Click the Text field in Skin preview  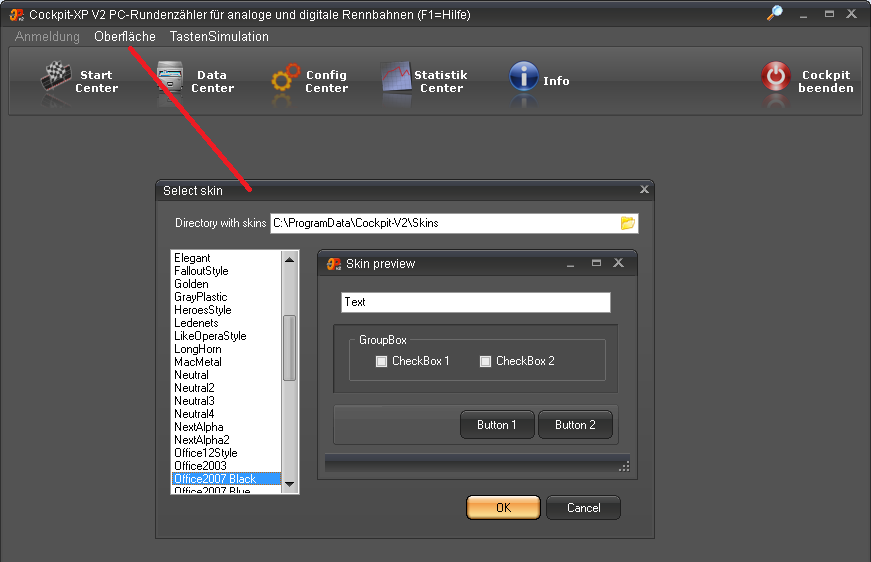(476, 303)
